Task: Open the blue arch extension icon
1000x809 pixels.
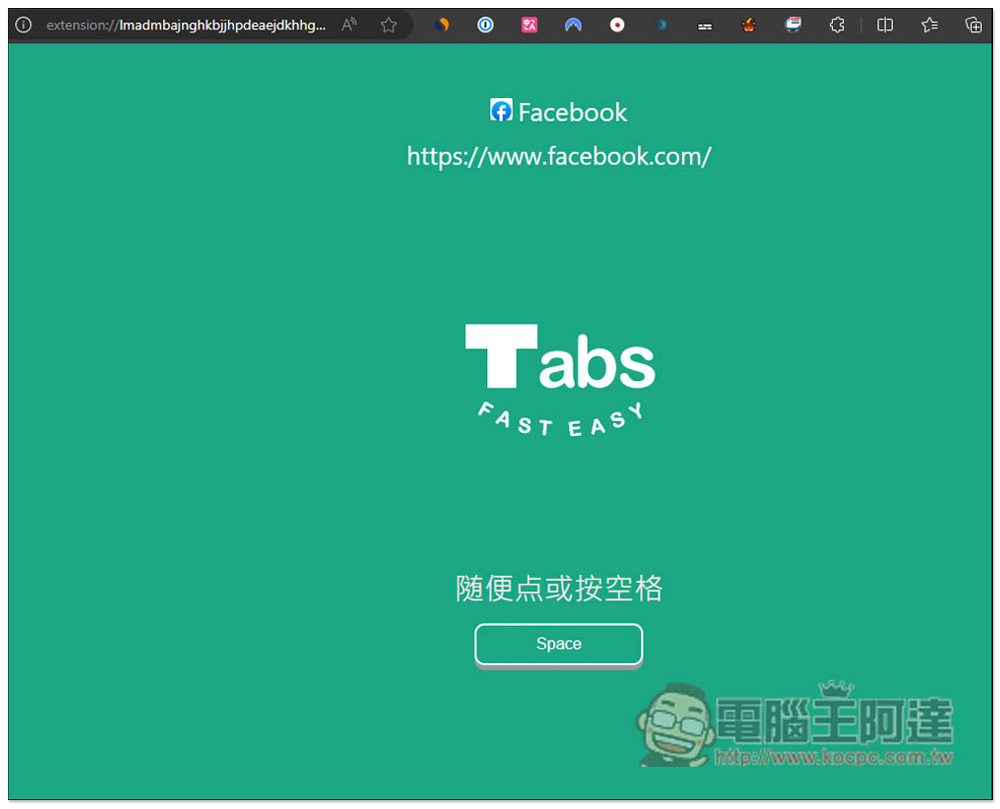Action: point(573,25)
